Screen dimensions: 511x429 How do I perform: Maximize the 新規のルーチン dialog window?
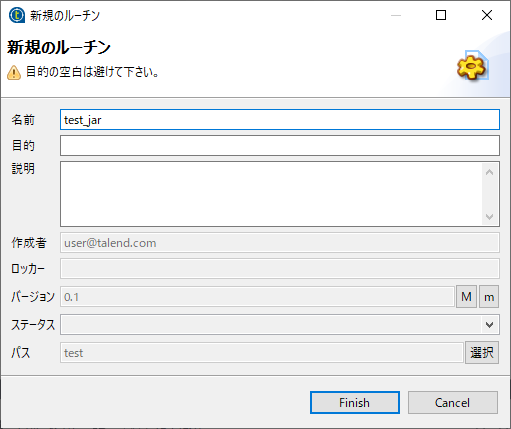(x=441, y=15)
